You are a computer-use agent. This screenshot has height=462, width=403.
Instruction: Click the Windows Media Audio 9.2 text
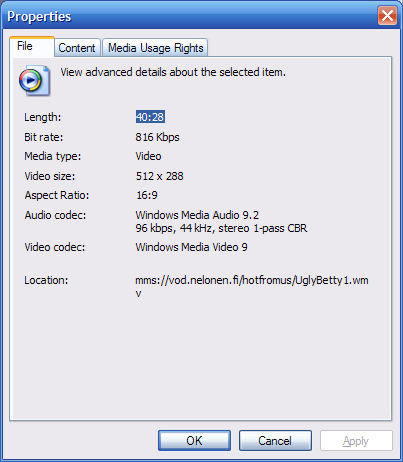pos(197,215)
